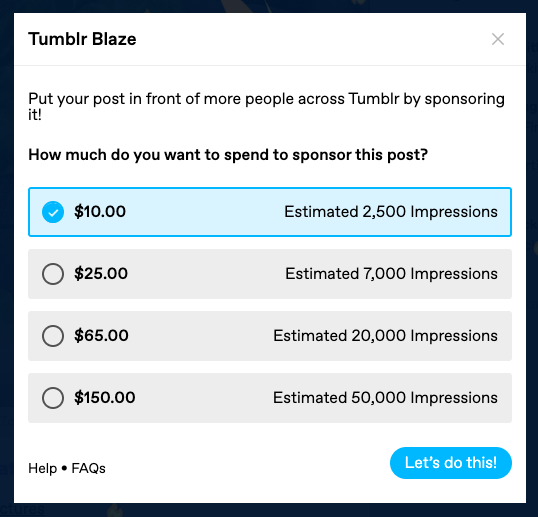Choose the $25.00 price label
The width and height of the screenshot is (538, 517).
(101, 274)
